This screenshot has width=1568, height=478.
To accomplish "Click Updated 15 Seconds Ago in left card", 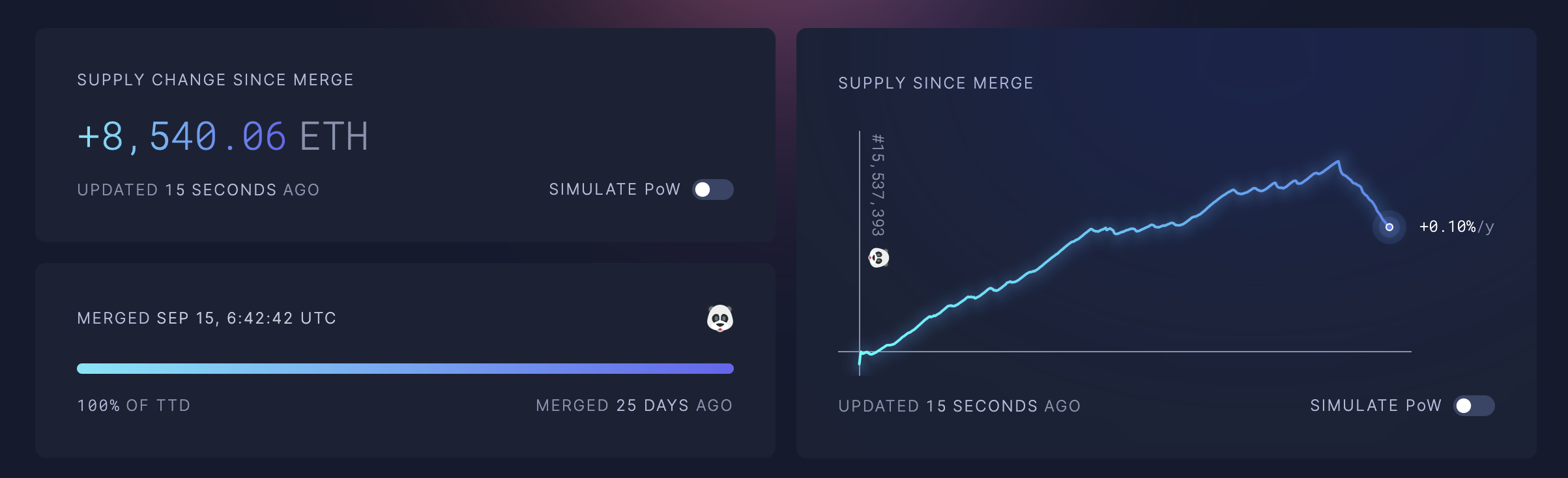I will point(198,190).
